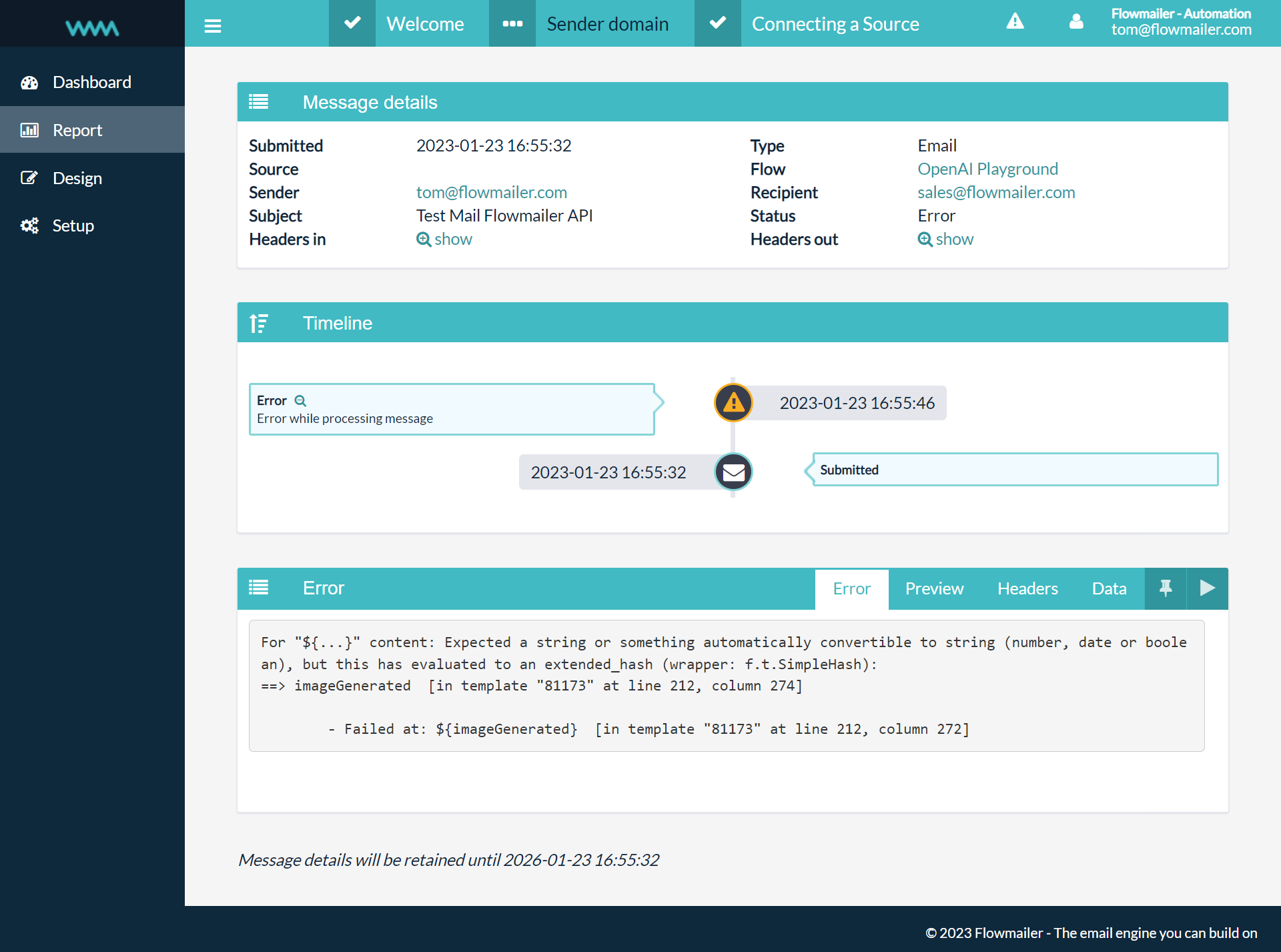Click the message retention notice text
The width and height of the screenshot is (1281, 952).
pyautogui.click(x=449, y=860)
